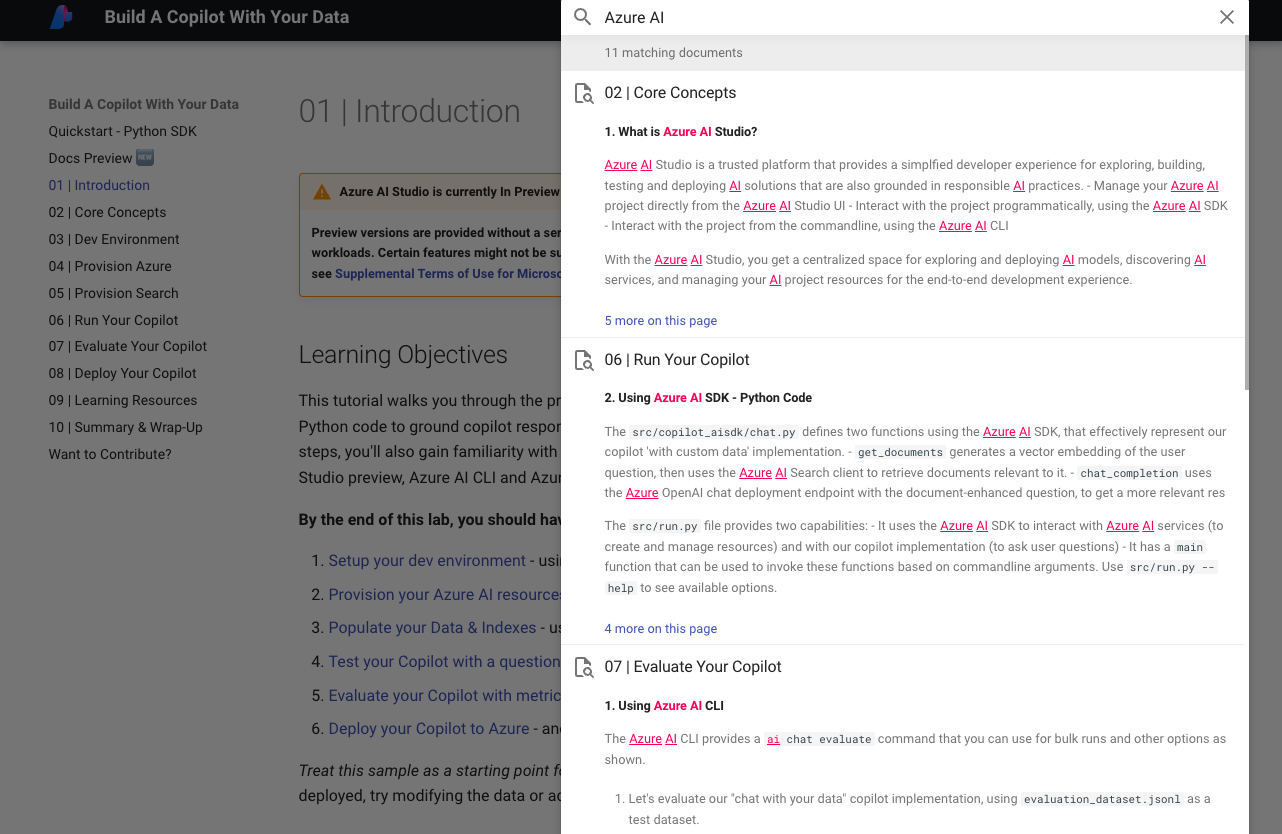Click the search results scrollbar thumb

(1245, 212)
